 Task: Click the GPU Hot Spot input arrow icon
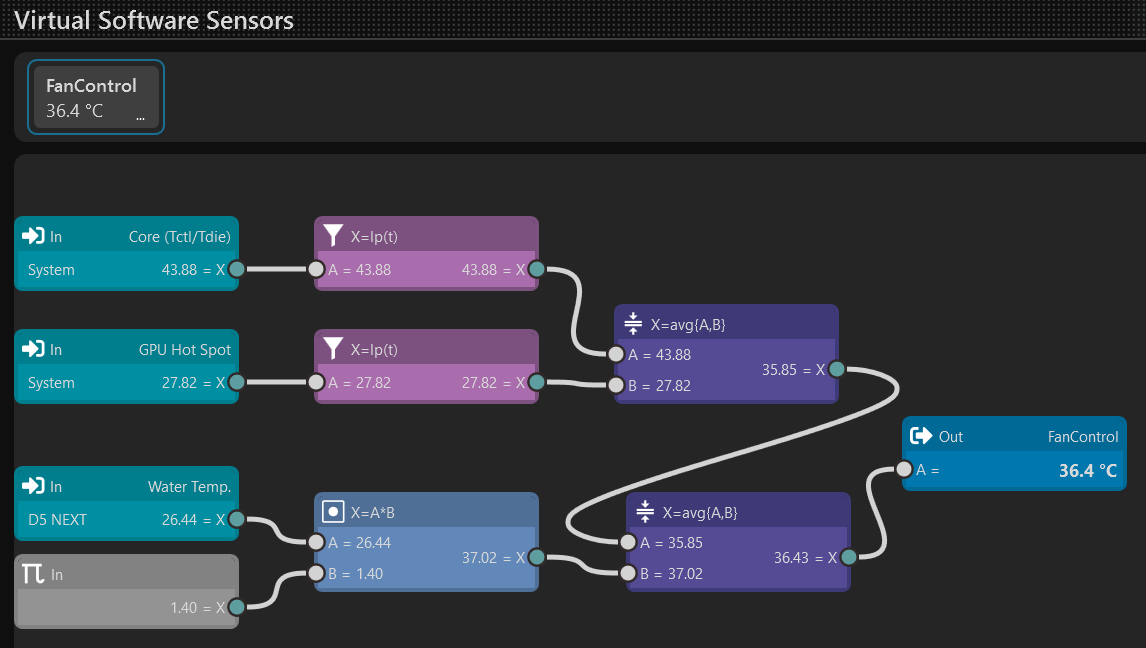33,349
